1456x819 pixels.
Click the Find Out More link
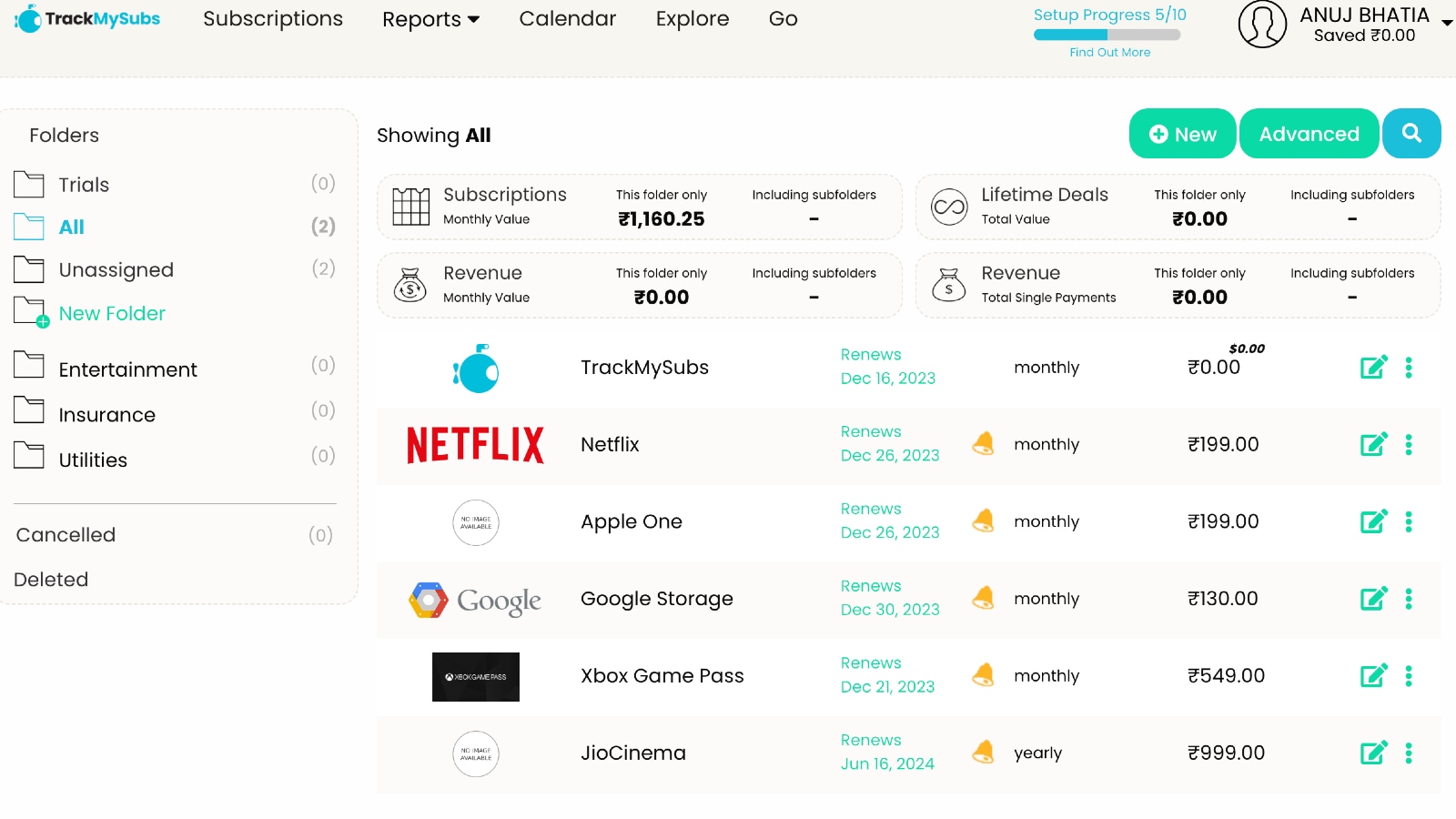[x=1109, y=52]
